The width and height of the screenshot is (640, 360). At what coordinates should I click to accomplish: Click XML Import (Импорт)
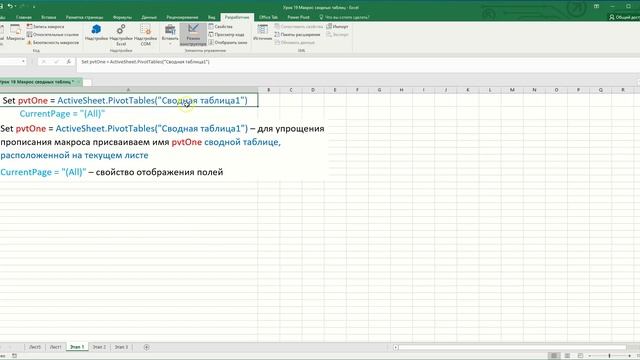[x=337, y=27]
